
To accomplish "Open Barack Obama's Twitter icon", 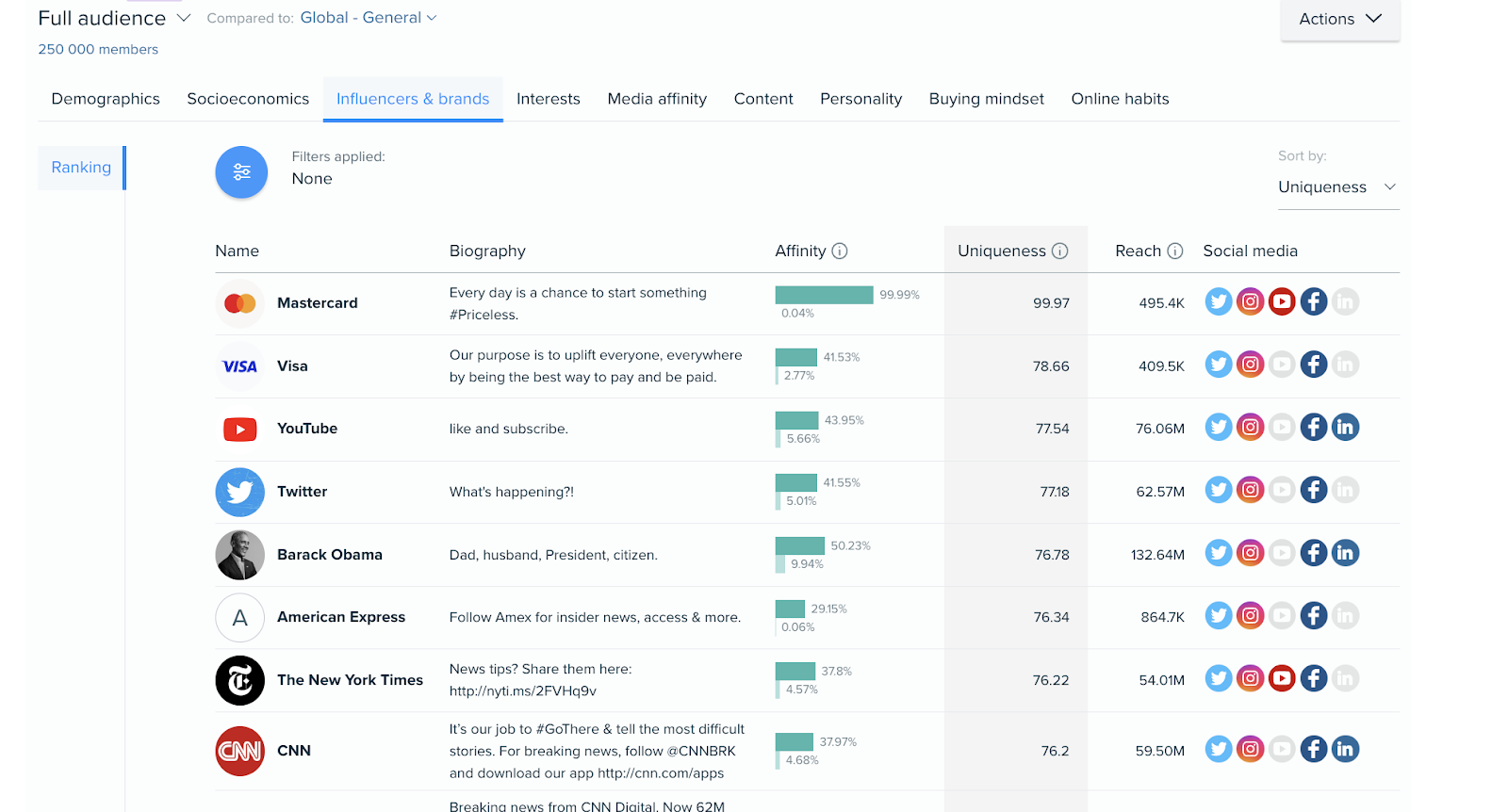I will pos(1219,553).
